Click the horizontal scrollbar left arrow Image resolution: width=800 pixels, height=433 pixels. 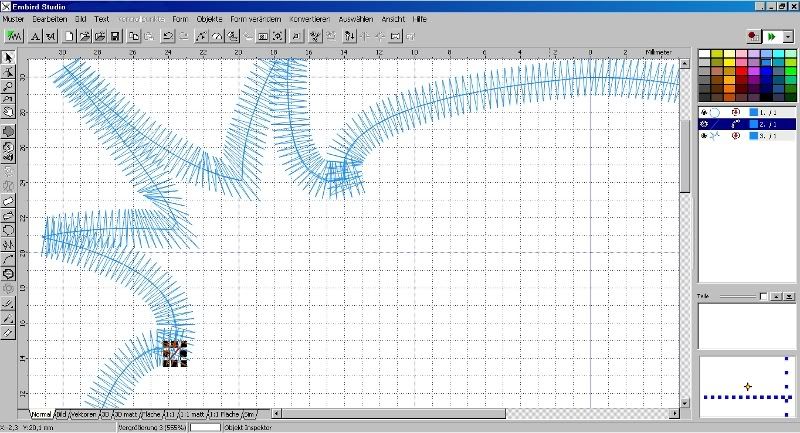(277, 414)
